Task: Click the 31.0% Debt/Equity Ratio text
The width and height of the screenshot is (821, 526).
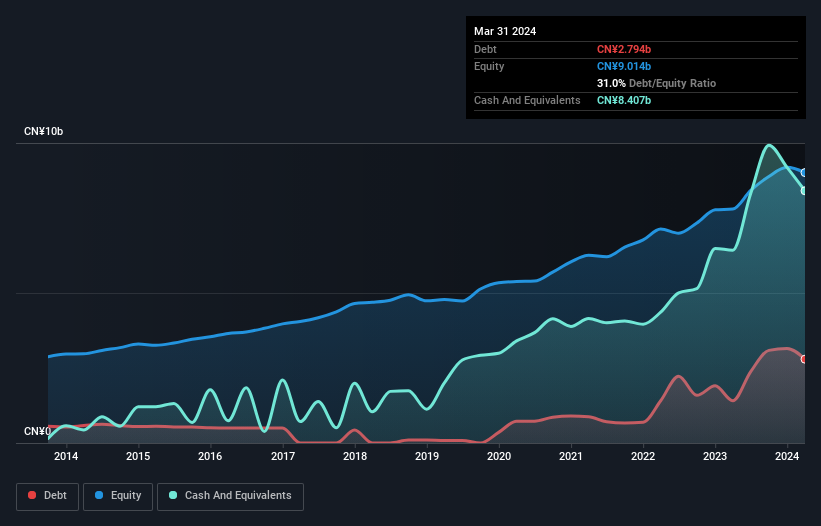Action: coord(656,83)
